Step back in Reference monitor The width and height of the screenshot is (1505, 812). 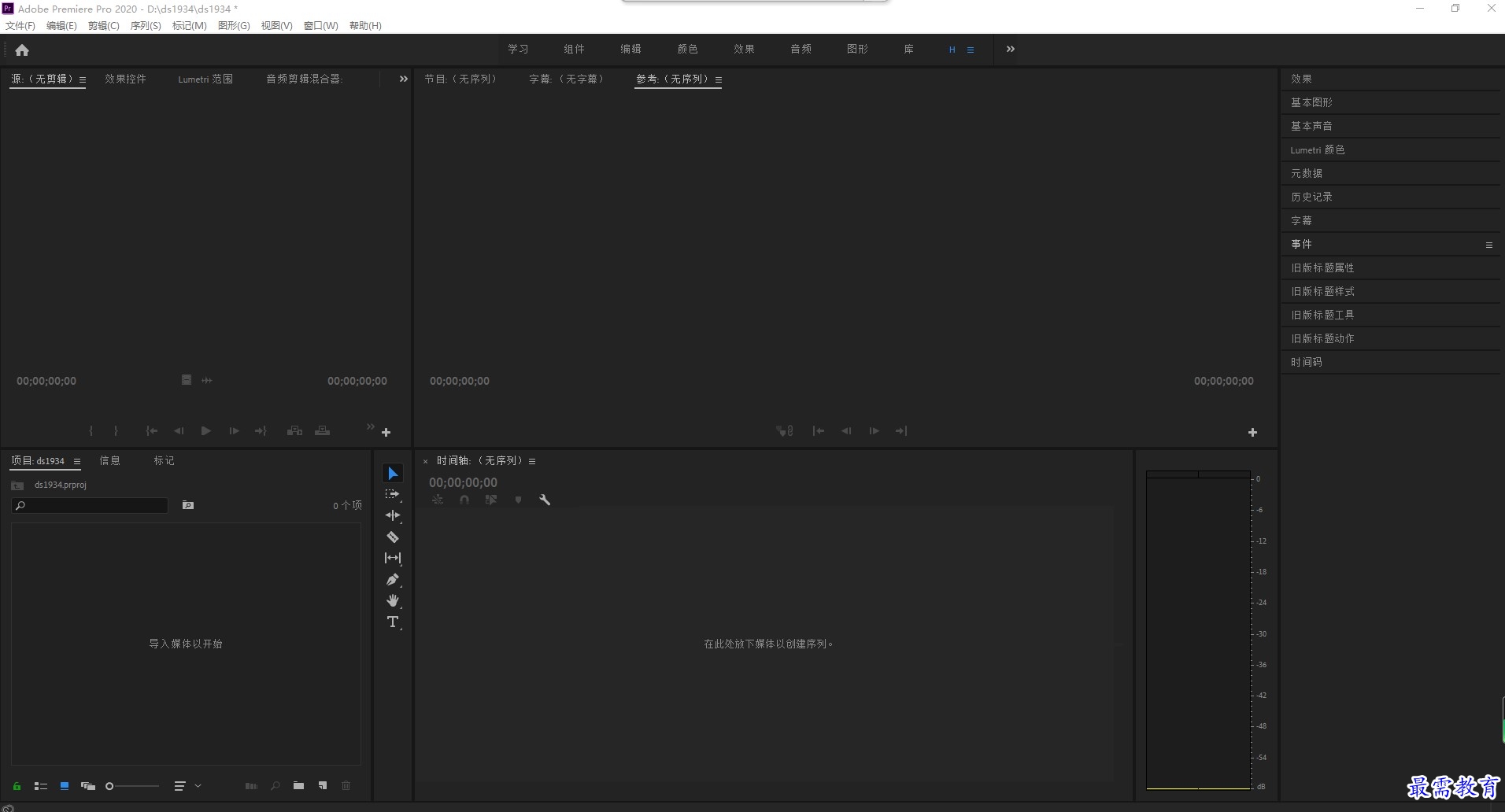(846, 431)
